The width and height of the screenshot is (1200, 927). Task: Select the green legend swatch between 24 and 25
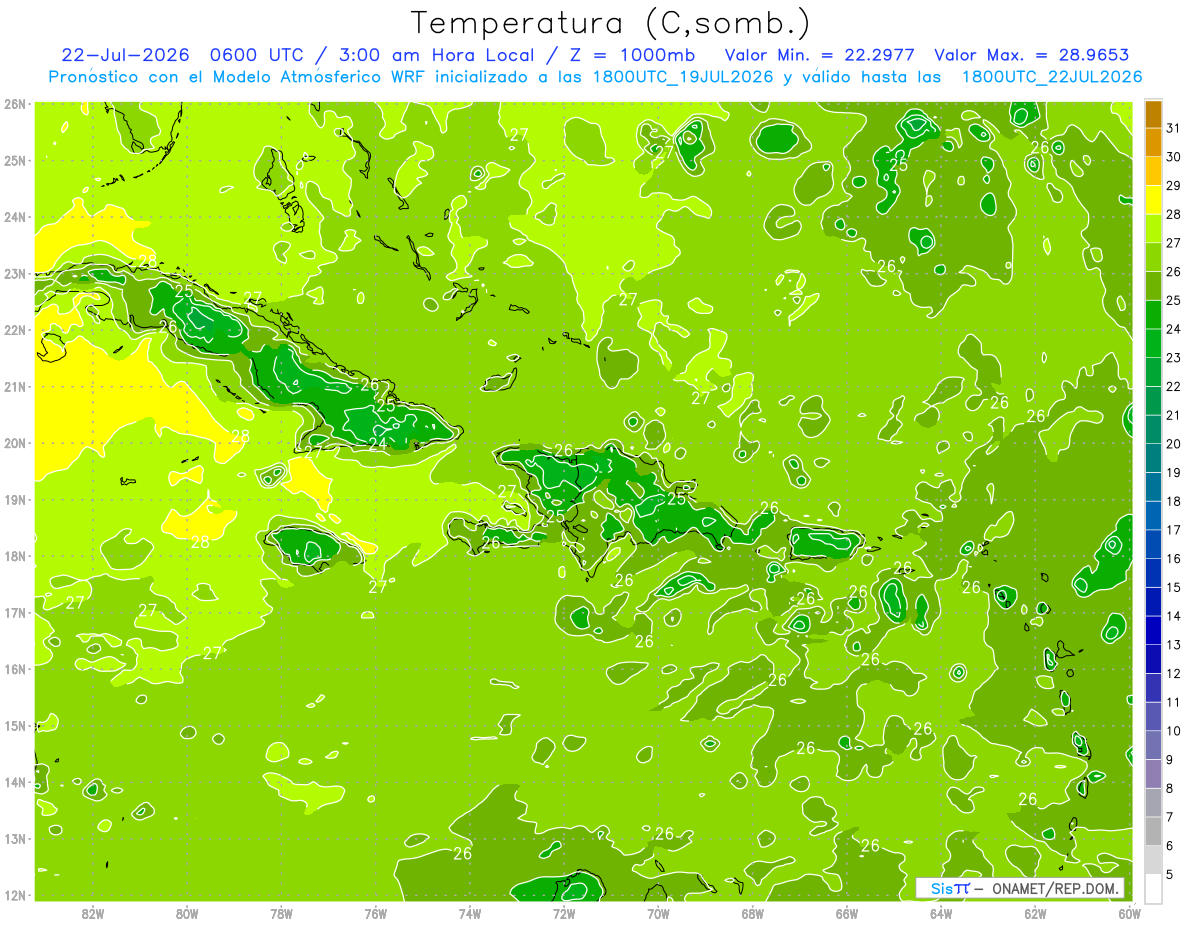pos(1153,315)
